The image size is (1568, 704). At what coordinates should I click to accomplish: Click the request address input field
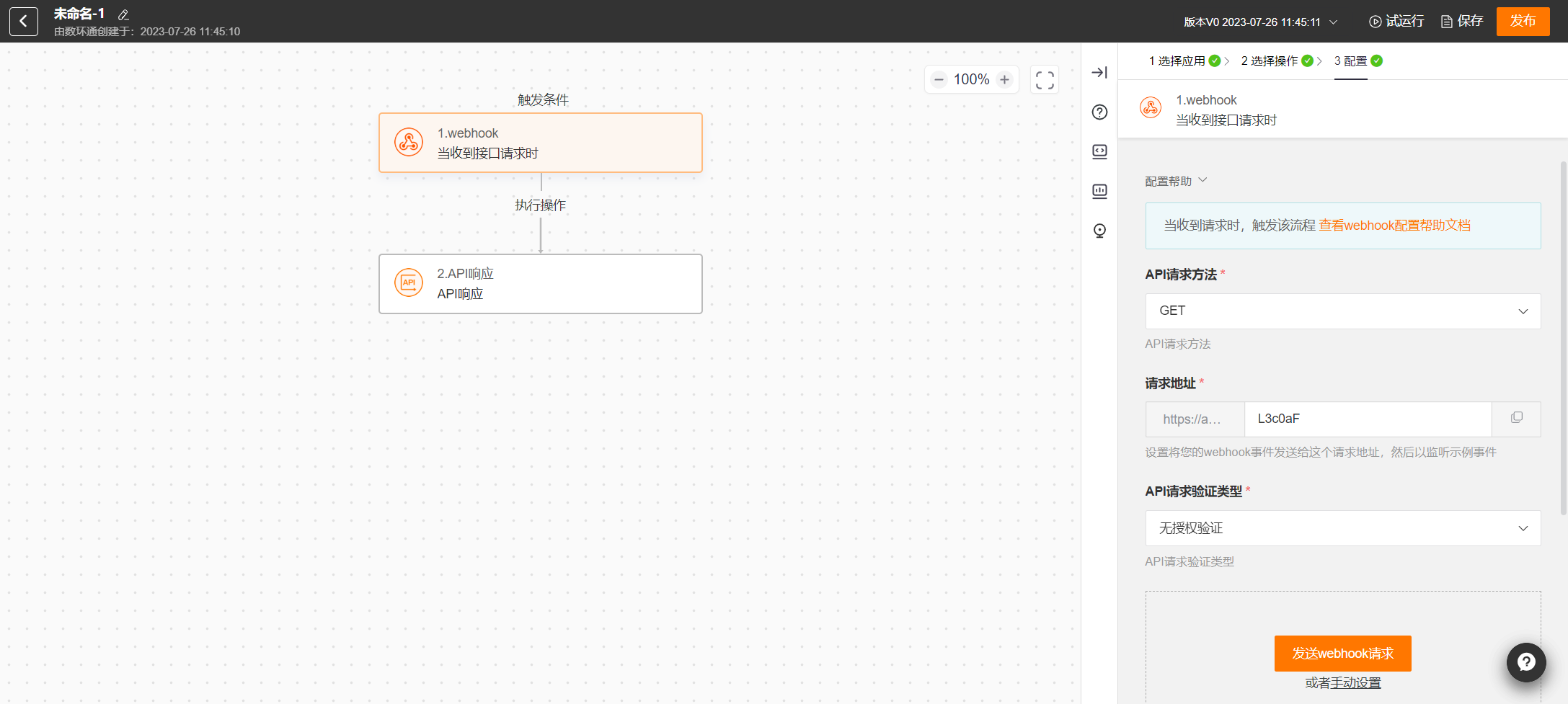(1367, 419)
